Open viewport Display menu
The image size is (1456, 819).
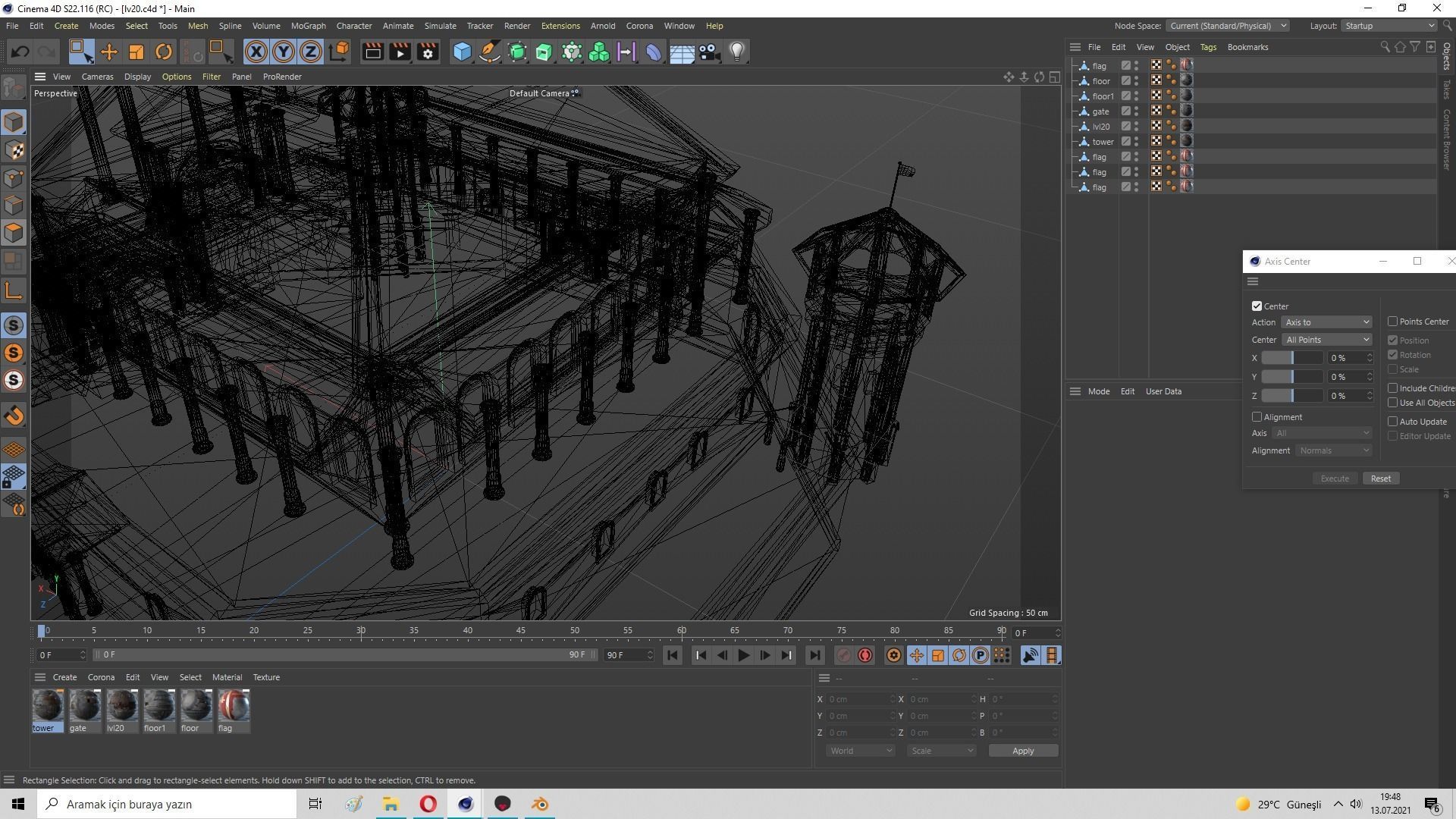tap(137, 77)
